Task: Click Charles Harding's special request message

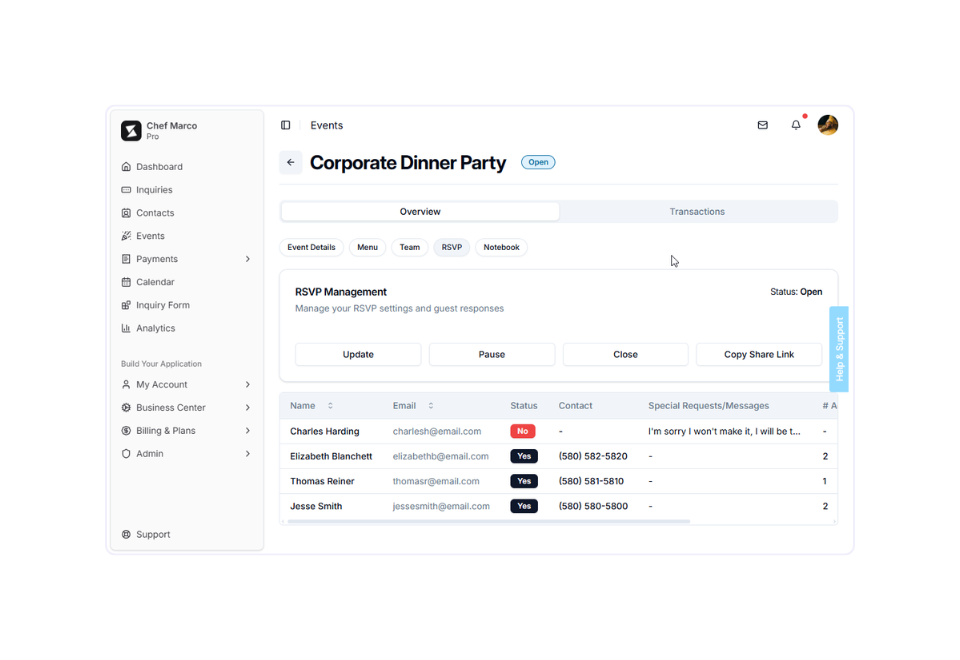Action: (x=724, y=432)
